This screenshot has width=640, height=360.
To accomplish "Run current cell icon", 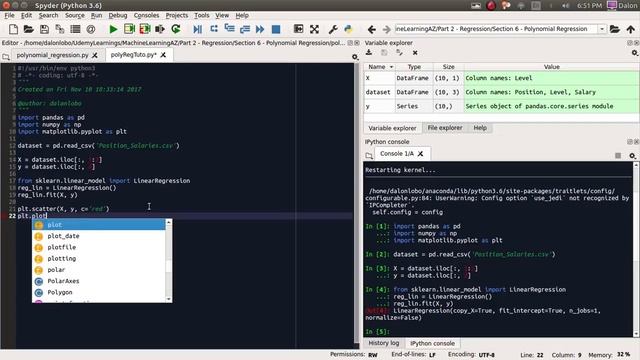I will (x=129, y=29).
